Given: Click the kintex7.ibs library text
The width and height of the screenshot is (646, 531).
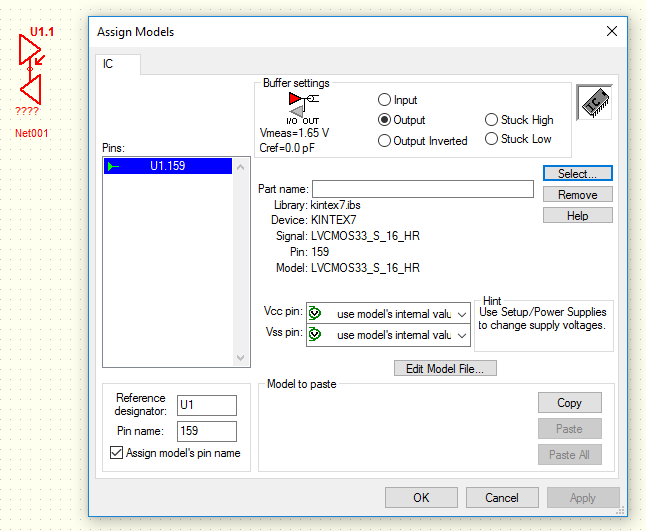Looking at the screenshot, I should pos(335,205).
